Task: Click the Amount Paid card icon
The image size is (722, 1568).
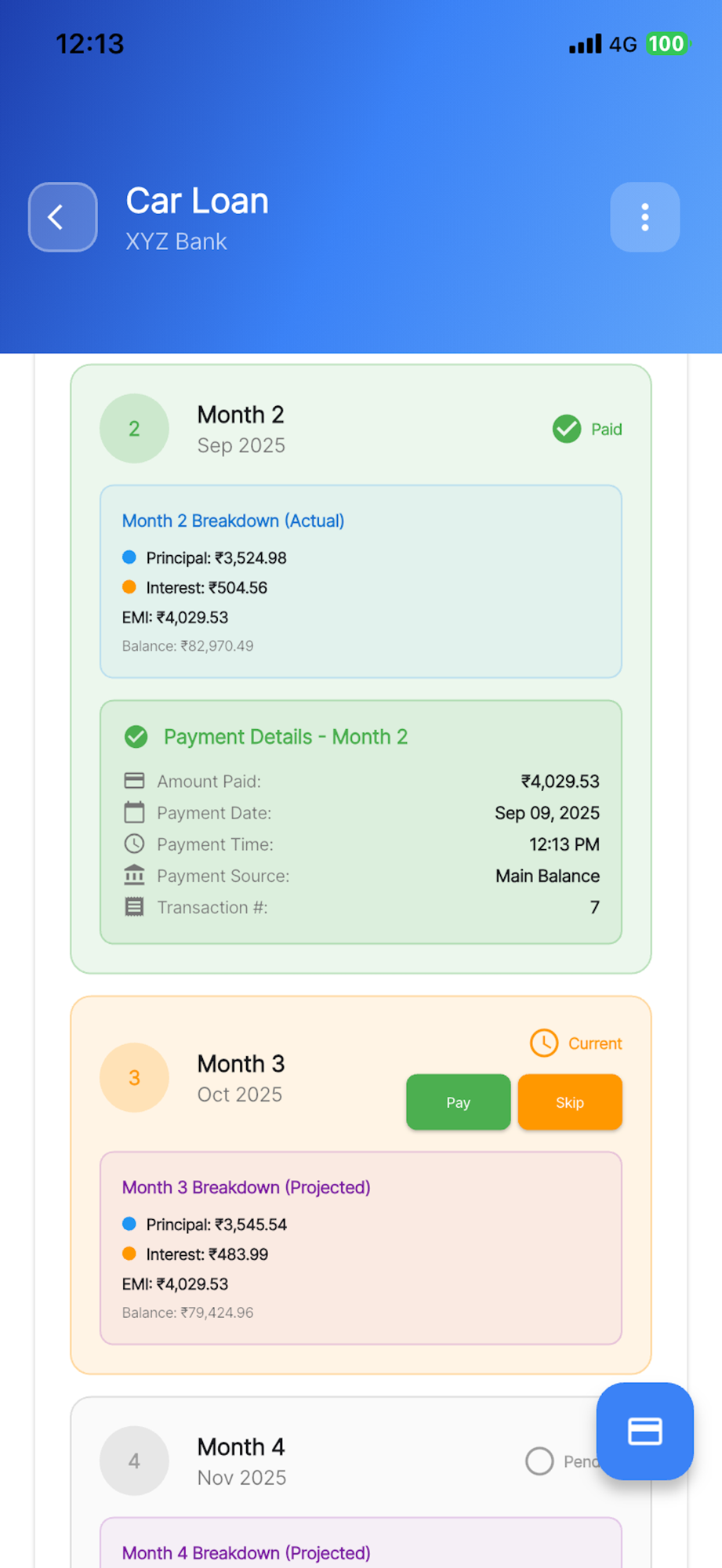Action: (135, 781)
